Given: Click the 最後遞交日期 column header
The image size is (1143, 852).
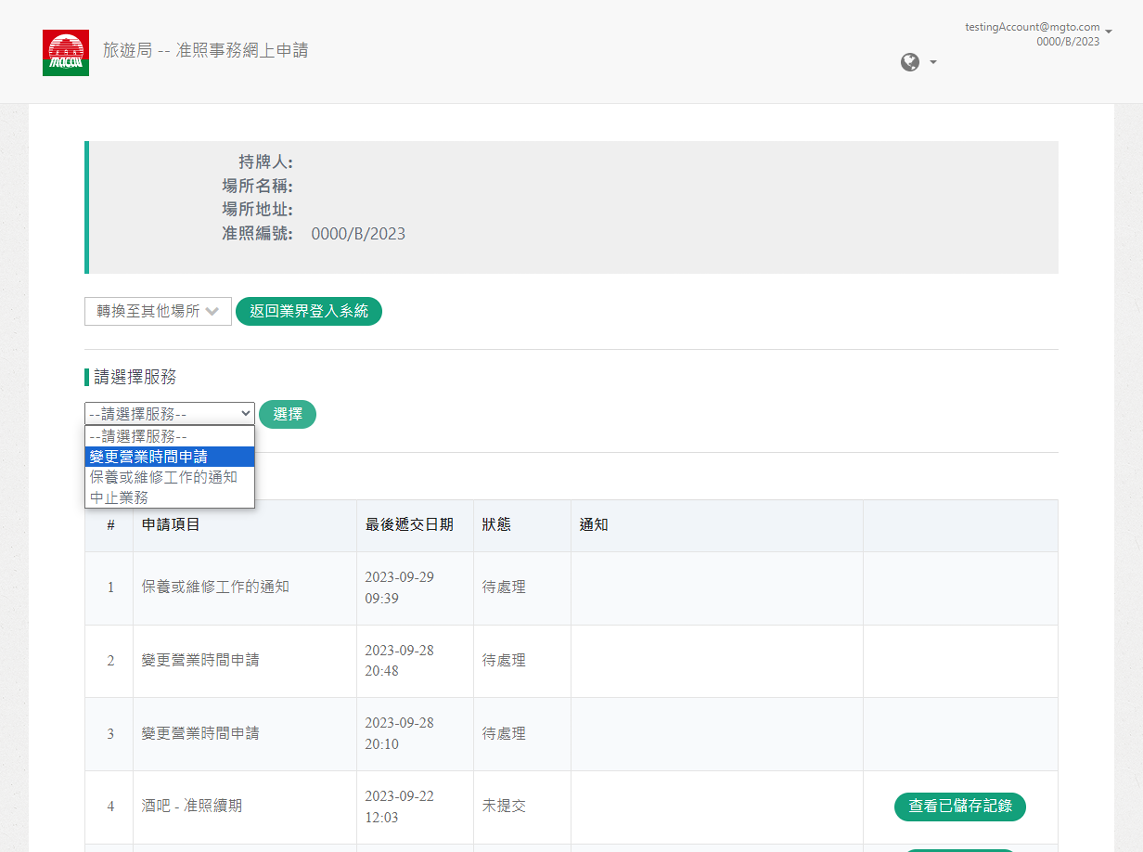Looking at the screenshot, I should click(x=409, y=525).
